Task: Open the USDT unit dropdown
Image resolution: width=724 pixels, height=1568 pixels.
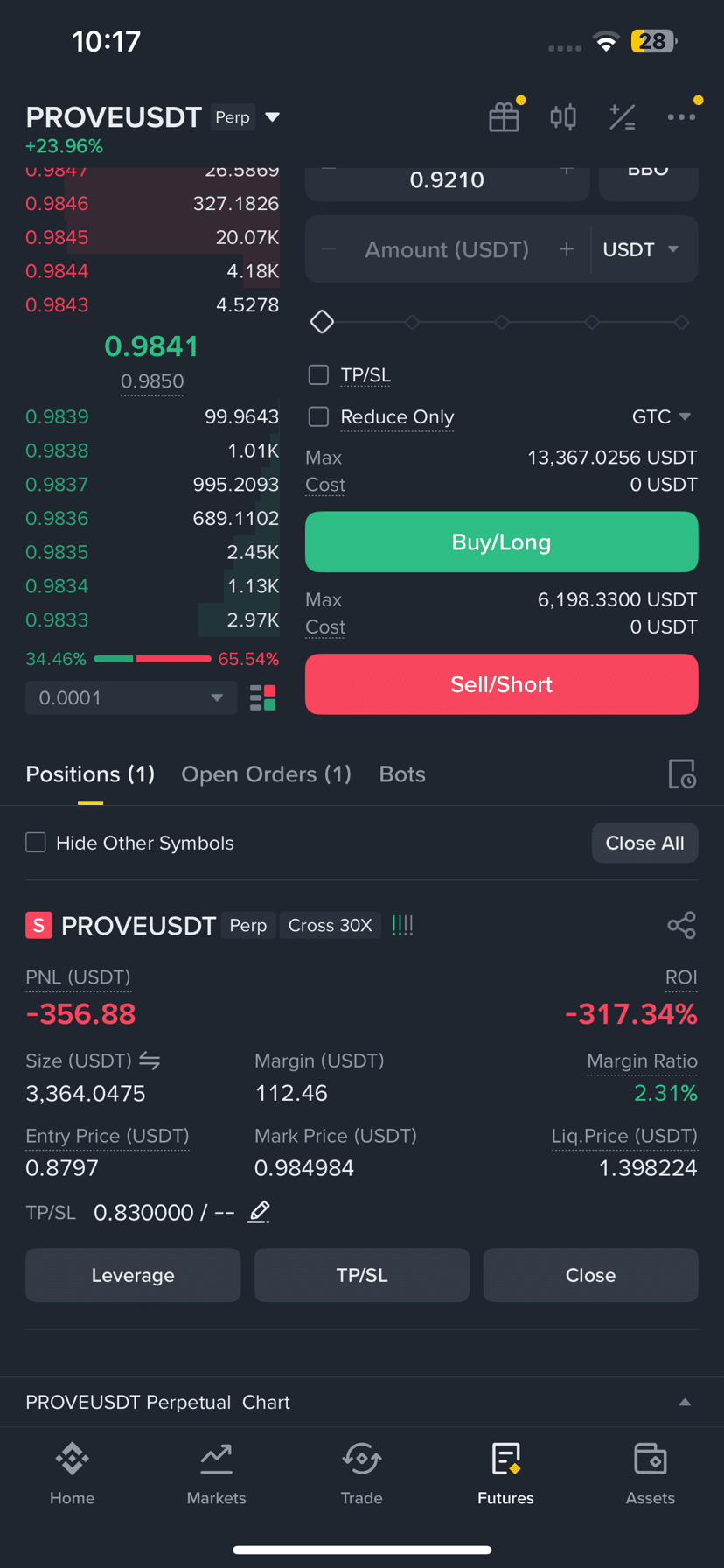Action: tap(641, 249)
